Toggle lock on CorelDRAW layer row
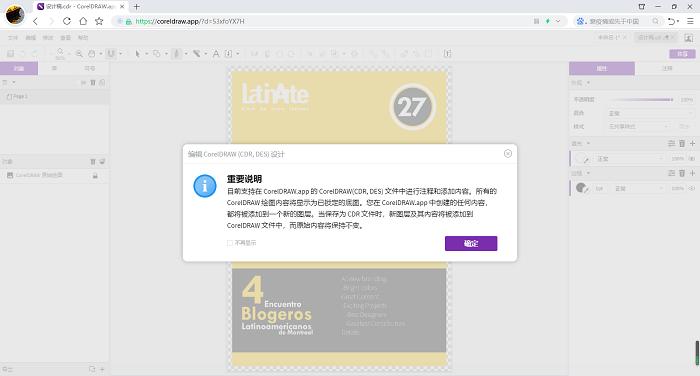This screenshot has width=700, height=376. (x=95, y=175)
